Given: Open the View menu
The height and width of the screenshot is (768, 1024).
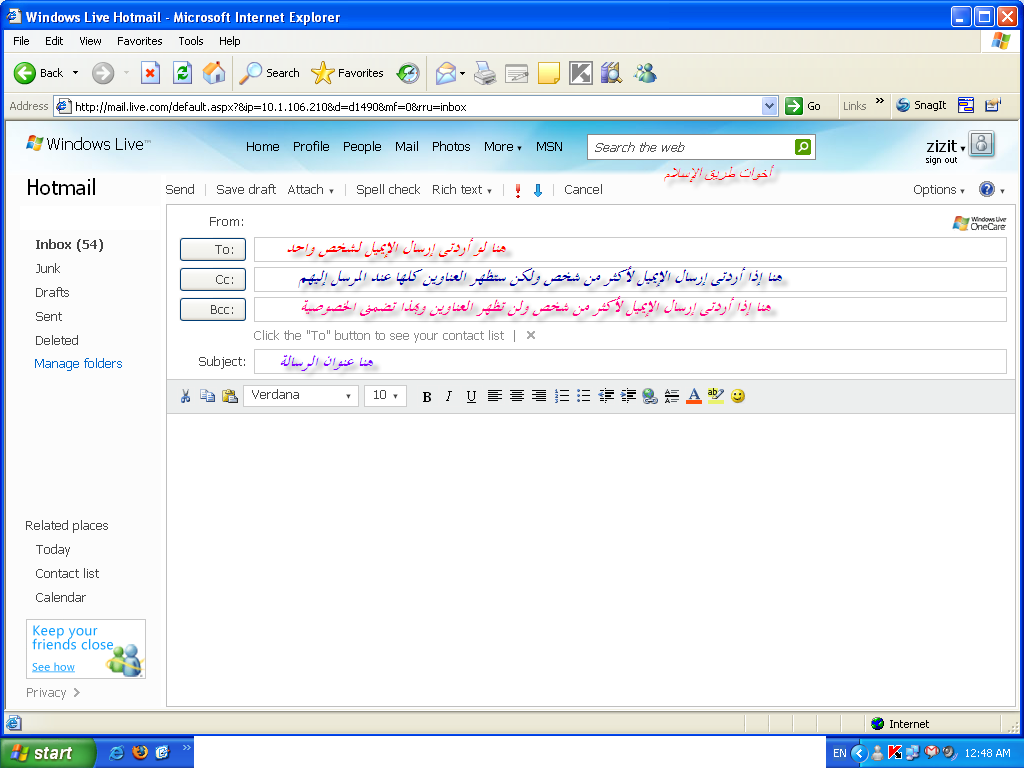Looking at the screenshot, I should (90, 40).
